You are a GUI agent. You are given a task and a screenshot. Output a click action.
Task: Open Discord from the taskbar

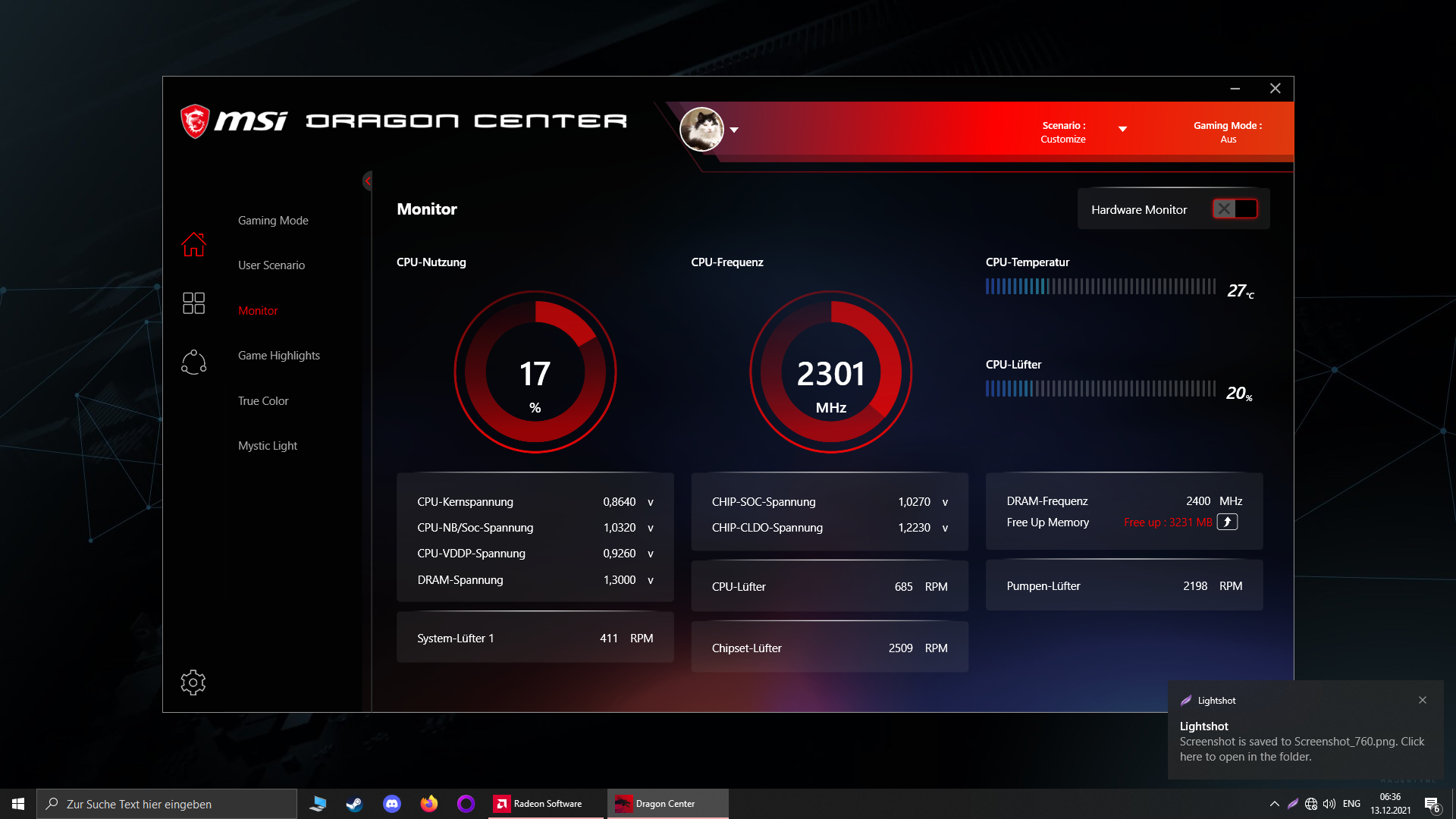click(x=392, y=804)
